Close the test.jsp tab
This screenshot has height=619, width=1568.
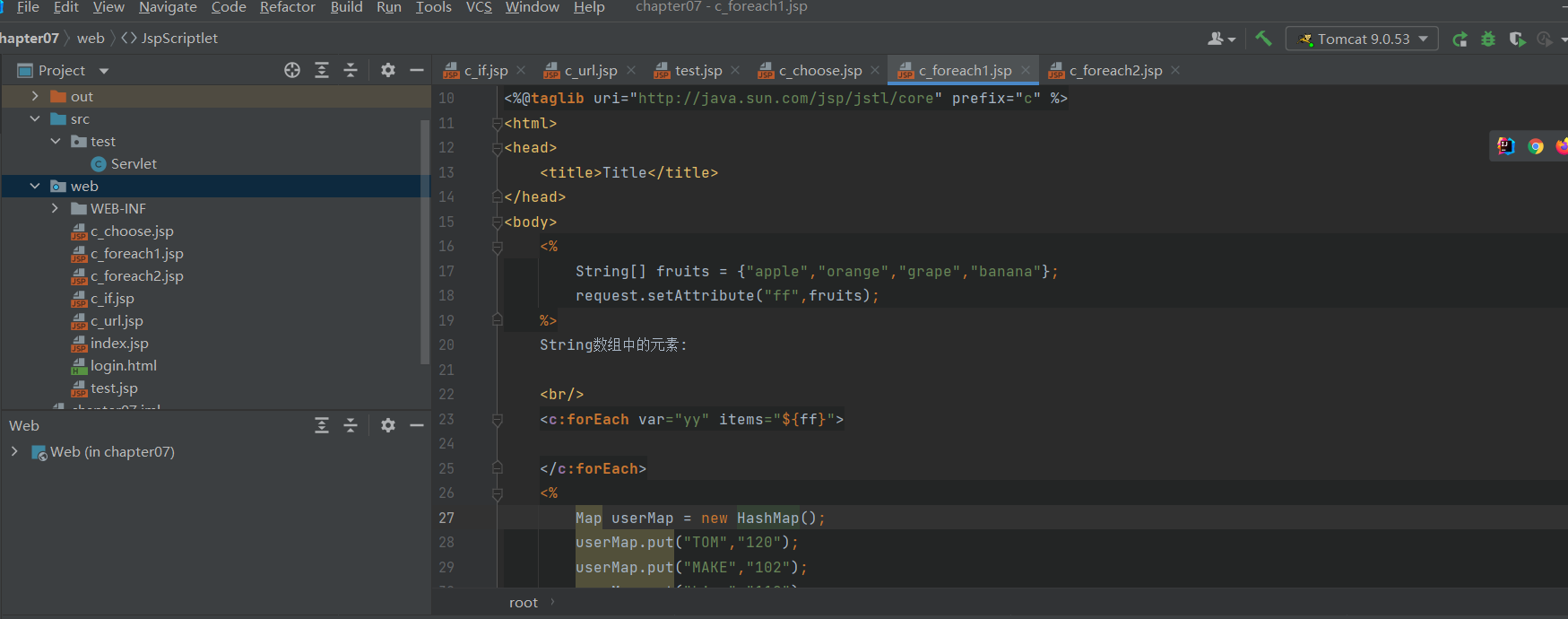[735, 70]
